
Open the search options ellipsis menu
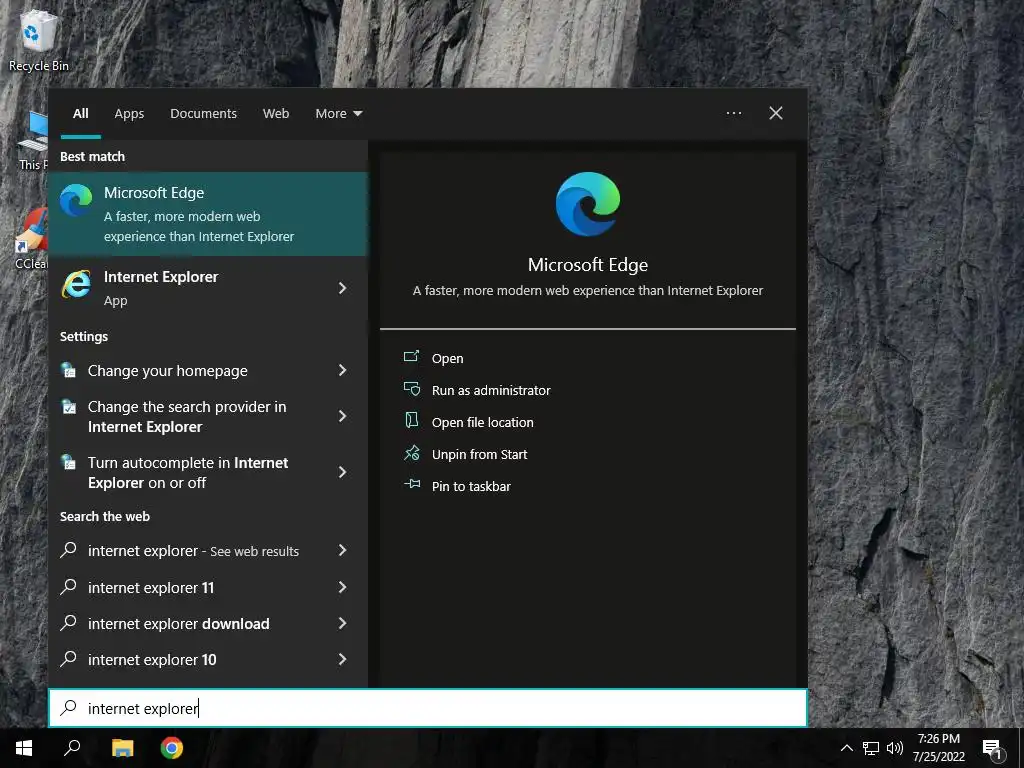pyautogui.click(x=734, y=113)
